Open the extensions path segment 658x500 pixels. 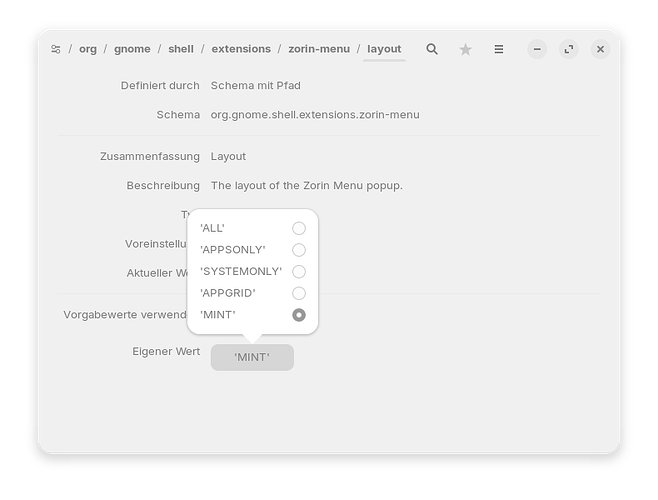[241, 49]
